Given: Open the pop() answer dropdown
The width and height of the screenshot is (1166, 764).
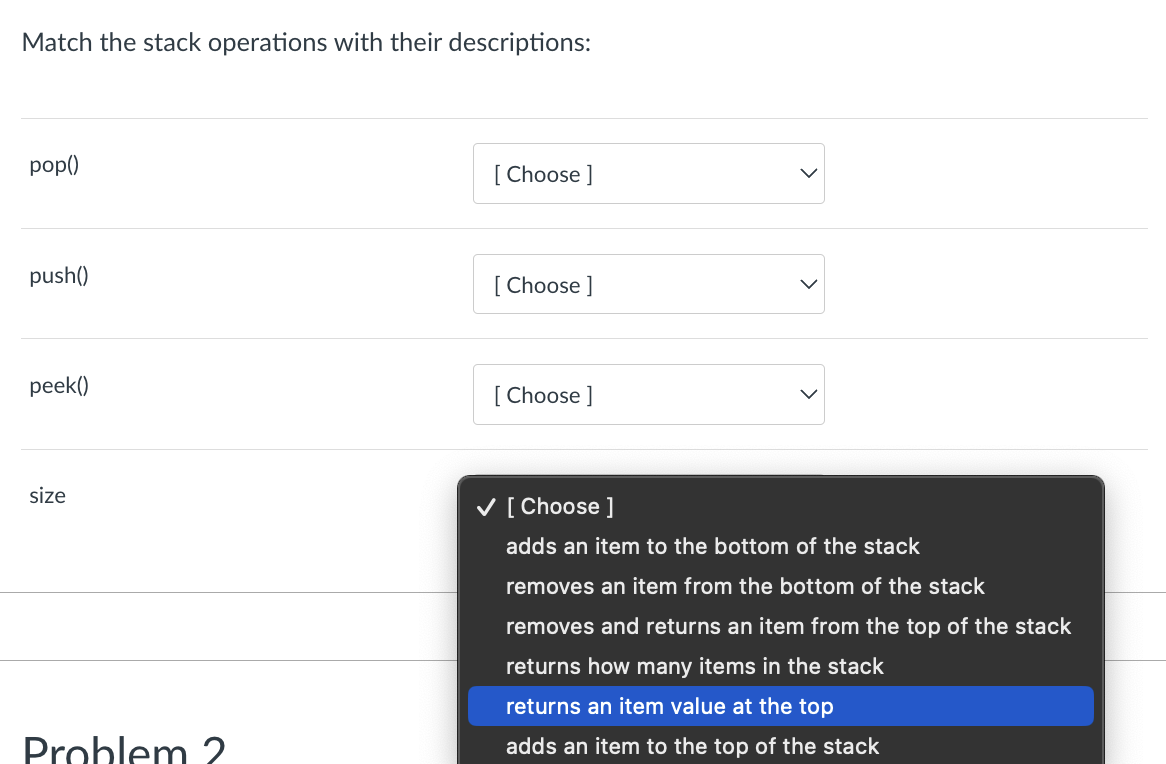Looking at the screenshot, I should tap(649, 173).
